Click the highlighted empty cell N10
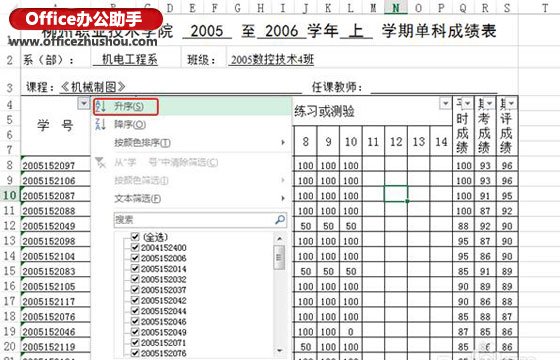 (396, 193)
